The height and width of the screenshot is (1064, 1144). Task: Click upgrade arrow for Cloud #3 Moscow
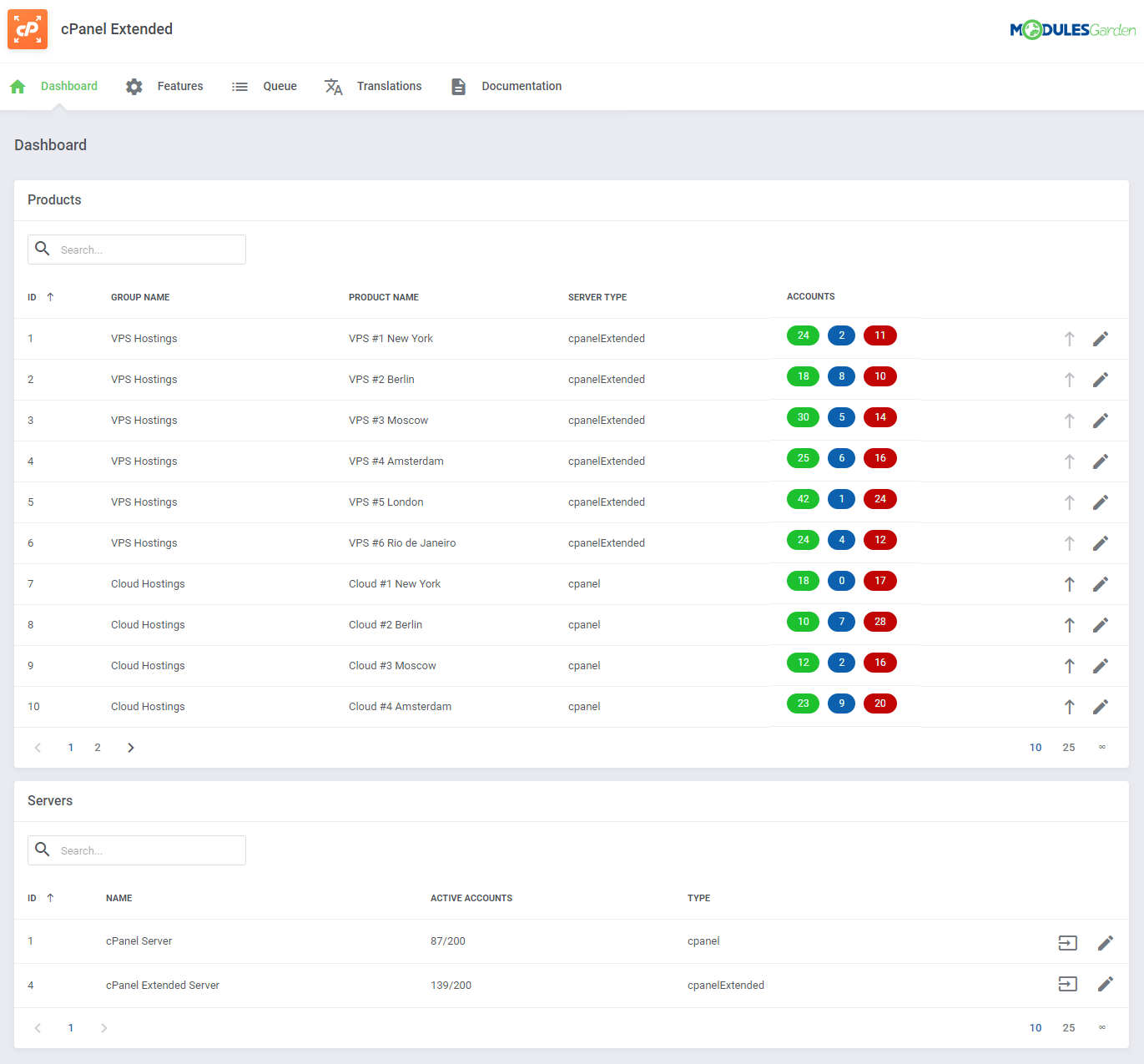(1069, 666)
